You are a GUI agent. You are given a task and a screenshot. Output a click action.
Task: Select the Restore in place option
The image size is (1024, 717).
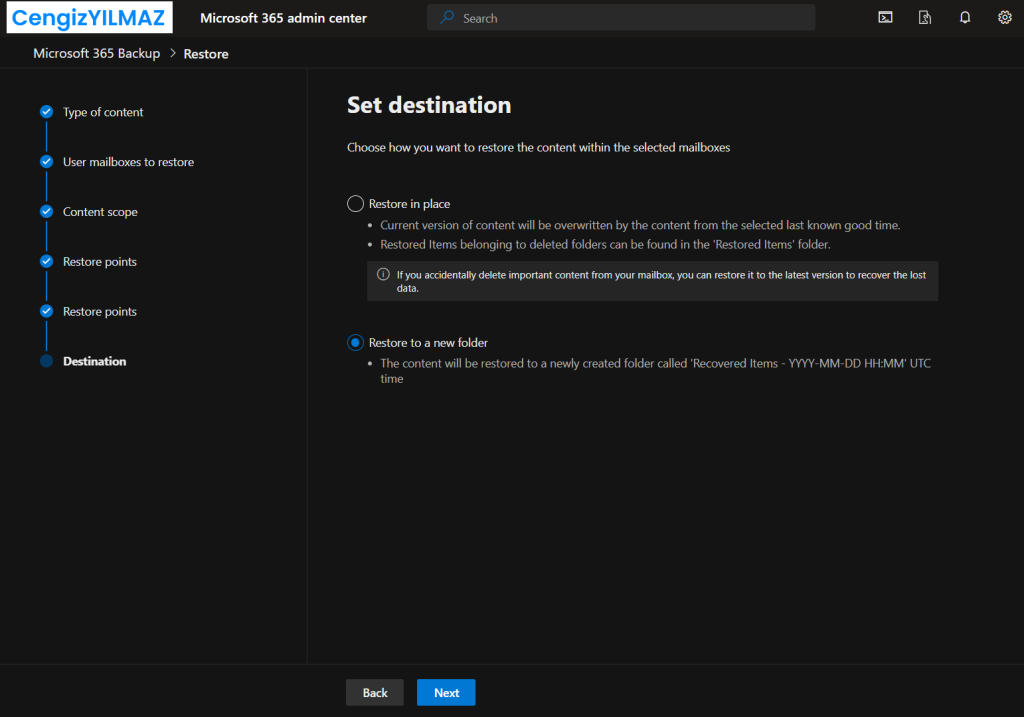pos(355,204)
